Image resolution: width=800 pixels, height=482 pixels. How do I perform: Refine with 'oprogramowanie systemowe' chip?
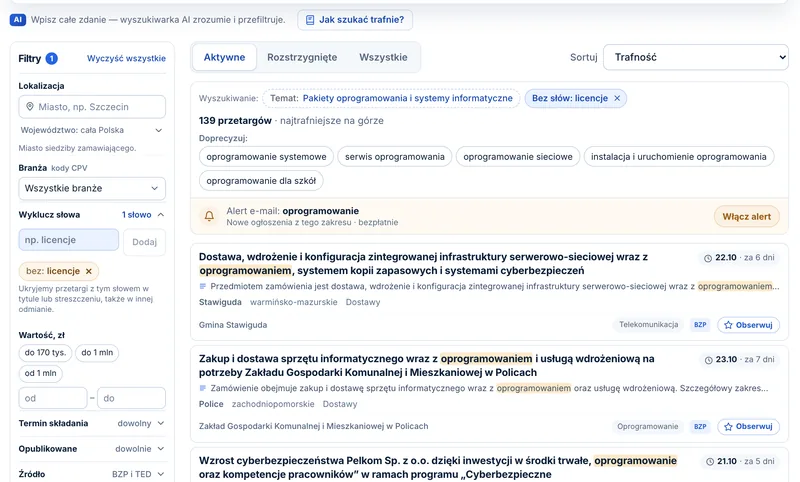(266, 157)
